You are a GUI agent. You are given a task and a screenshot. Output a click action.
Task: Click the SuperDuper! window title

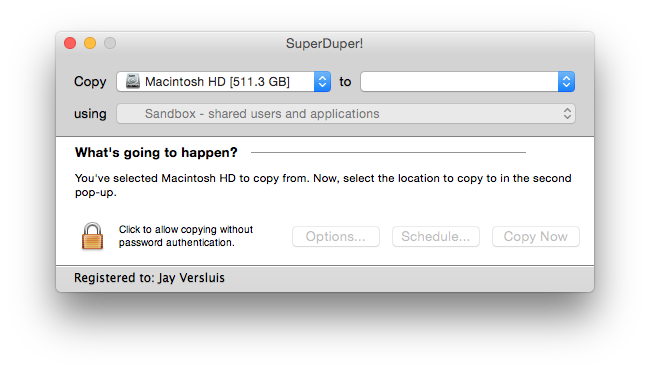325,44
